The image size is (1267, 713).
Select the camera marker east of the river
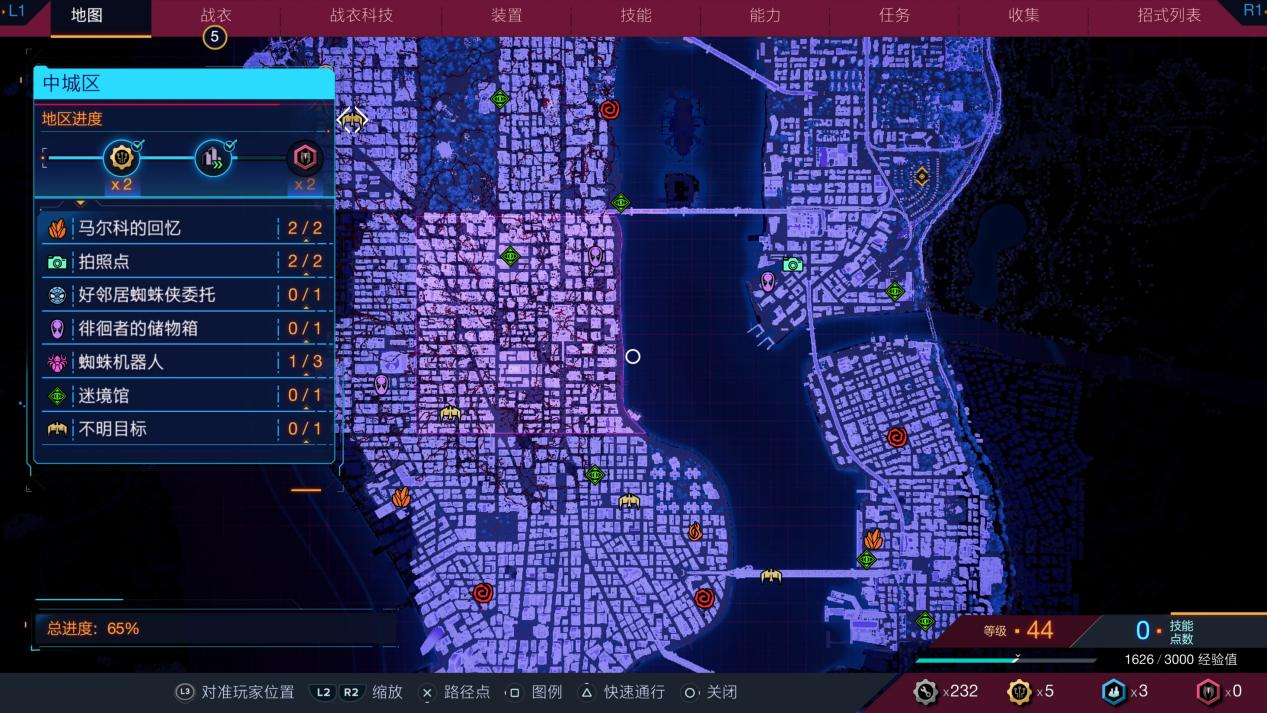[x=793, y=265]
